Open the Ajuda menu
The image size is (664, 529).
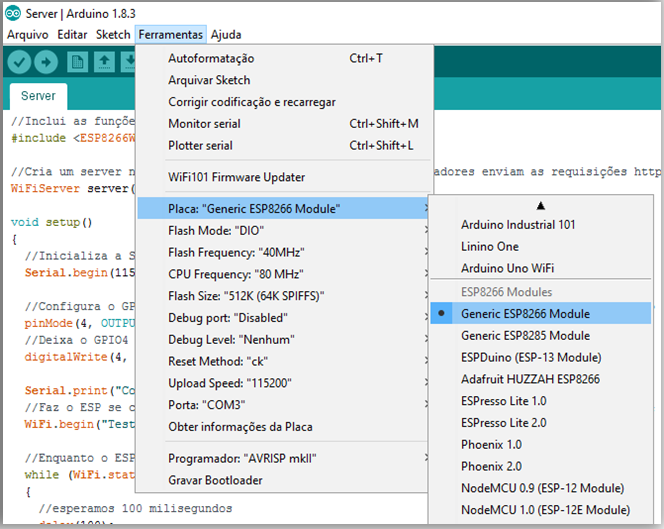tap(226, 35)
